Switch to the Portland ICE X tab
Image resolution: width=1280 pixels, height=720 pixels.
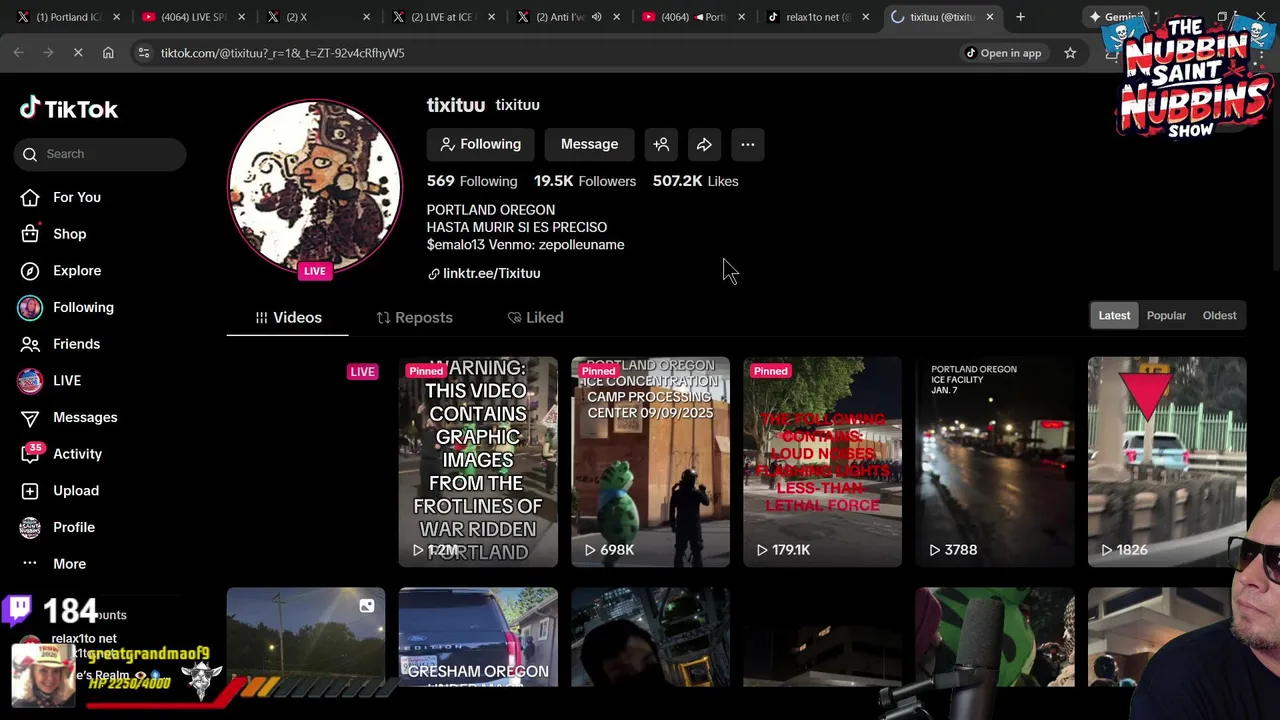coord(67,17)
